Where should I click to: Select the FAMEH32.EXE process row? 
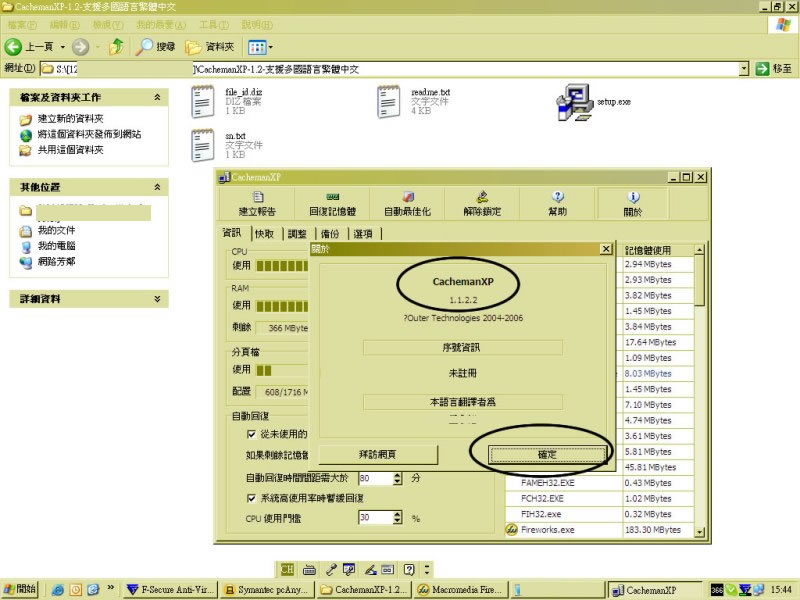pos(599,483)
